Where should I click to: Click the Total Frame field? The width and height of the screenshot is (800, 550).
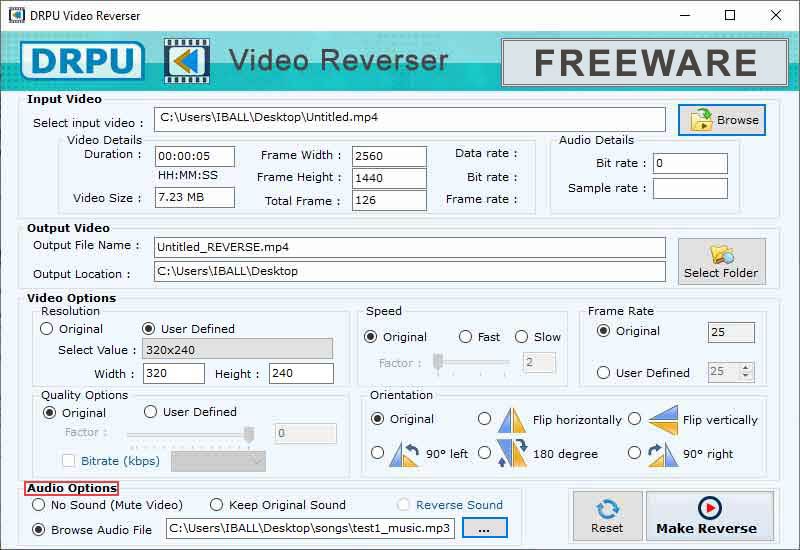(389, 200)
